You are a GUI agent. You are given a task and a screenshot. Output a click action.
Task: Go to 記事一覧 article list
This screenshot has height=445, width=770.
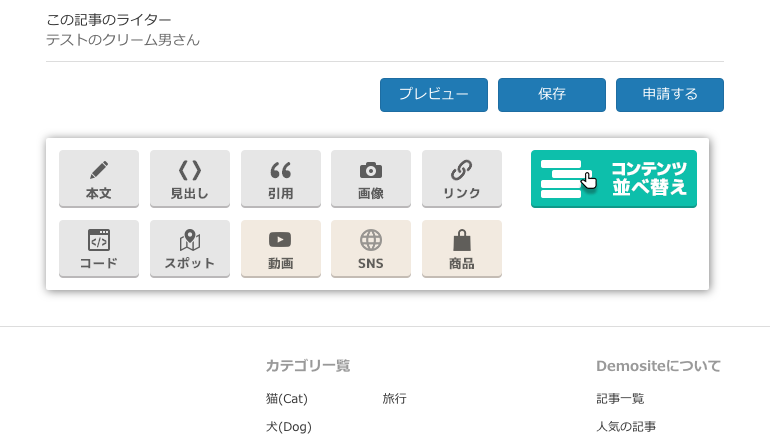[x=620, y=398]
